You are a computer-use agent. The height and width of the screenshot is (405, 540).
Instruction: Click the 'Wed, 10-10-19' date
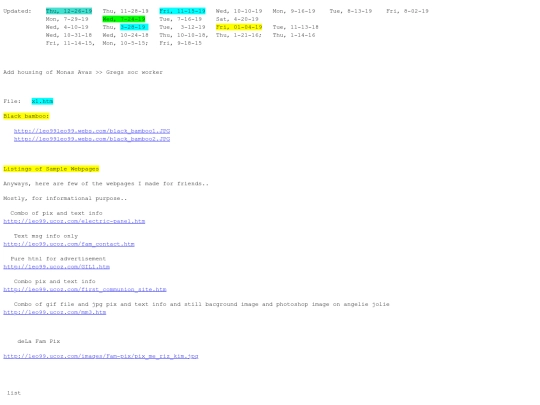[x=239, y=11]
